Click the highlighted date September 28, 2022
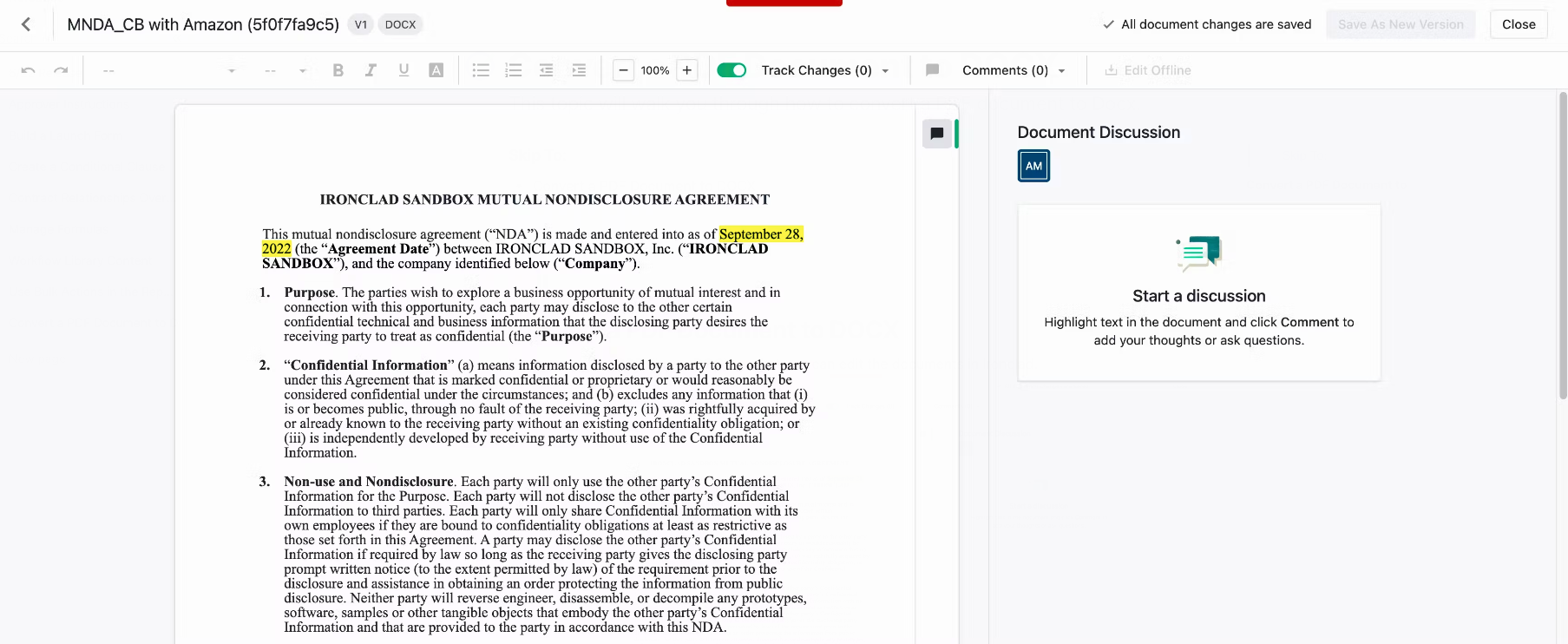This screenshot has width=1568, height=644. click(x=533, y=241)
